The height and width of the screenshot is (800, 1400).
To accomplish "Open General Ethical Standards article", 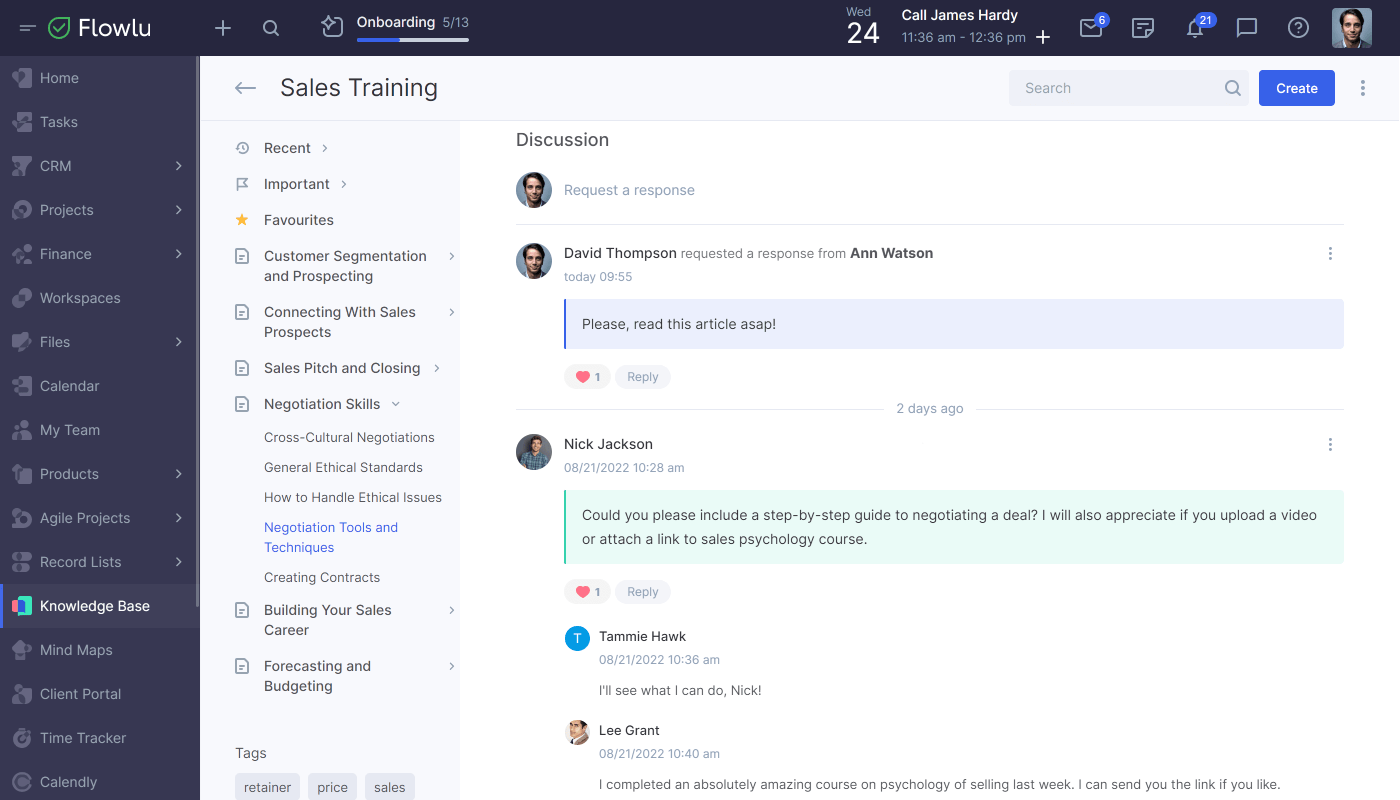I will coord(343,467).
